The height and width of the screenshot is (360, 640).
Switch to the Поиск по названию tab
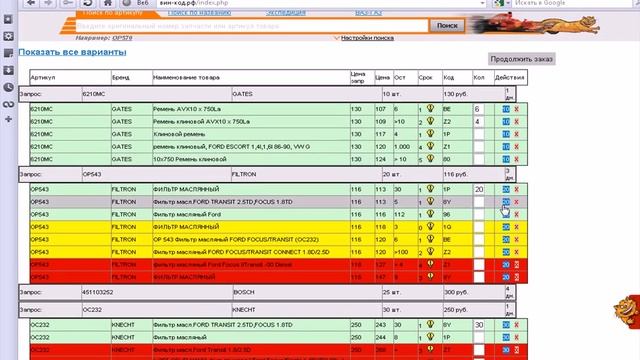pos(199,13)
